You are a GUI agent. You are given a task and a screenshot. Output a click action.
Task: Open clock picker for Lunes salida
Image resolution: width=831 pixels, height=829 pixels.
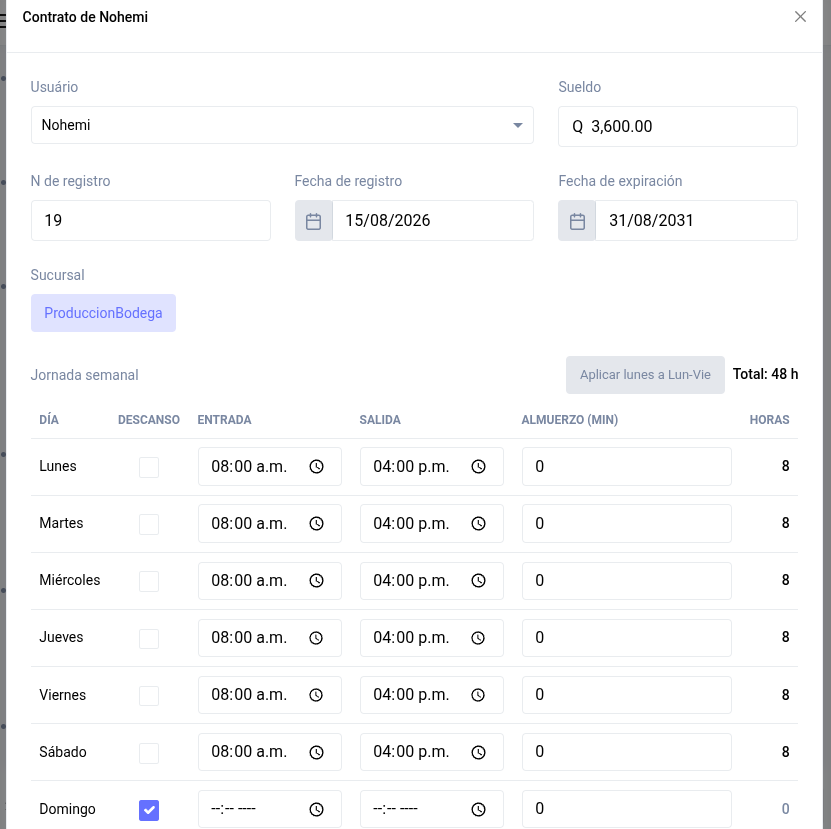[479, 466]
